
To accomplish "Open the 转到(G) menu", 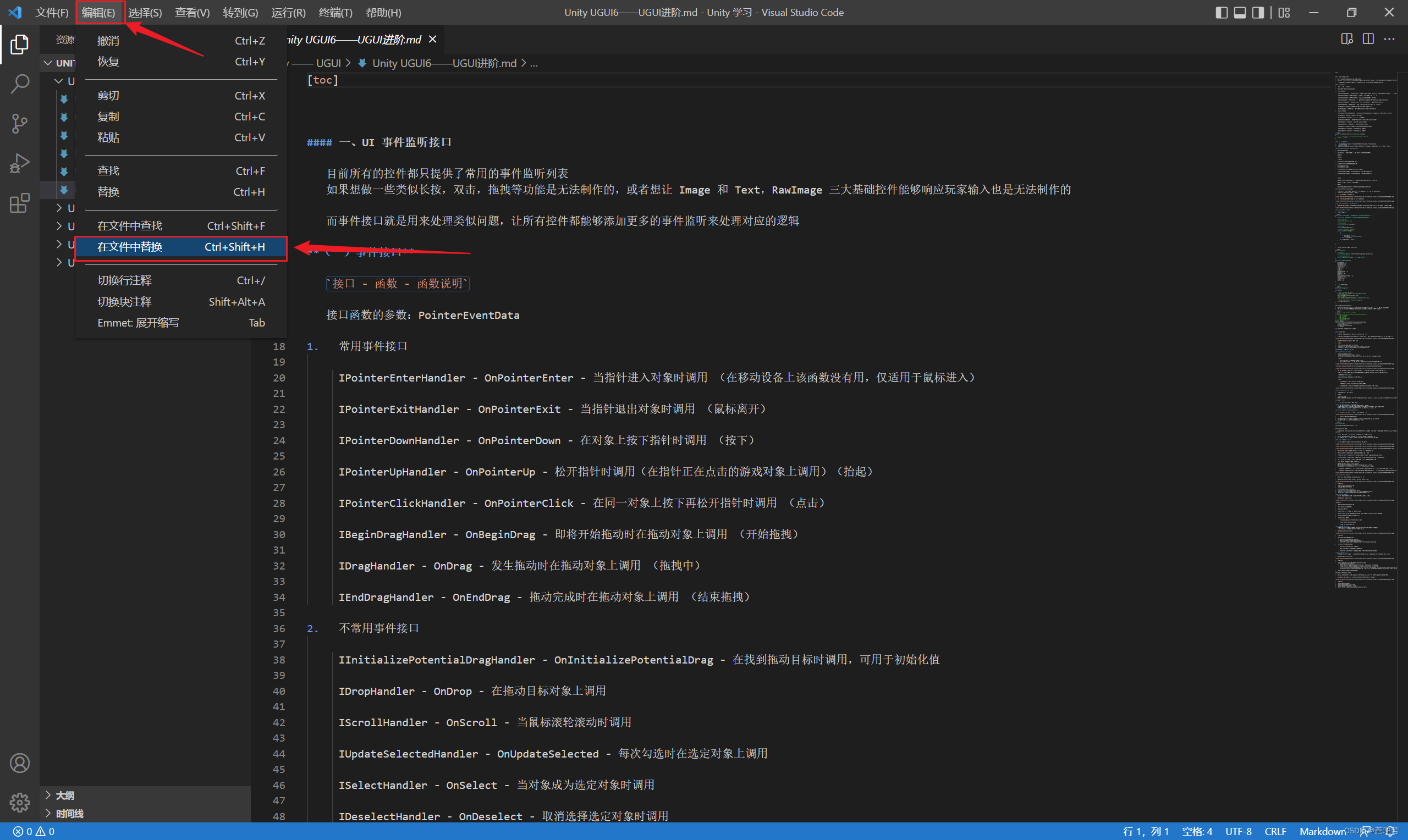I will click(240, 13).
